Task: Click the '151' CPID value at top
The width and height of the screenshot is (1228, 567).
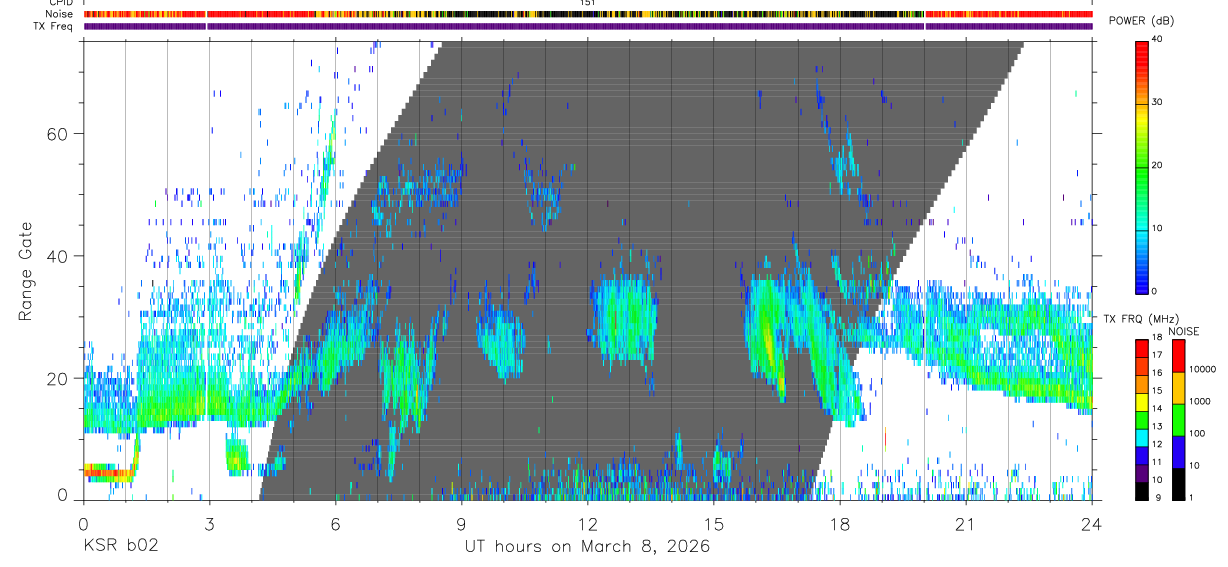Action: coord(588,3)
